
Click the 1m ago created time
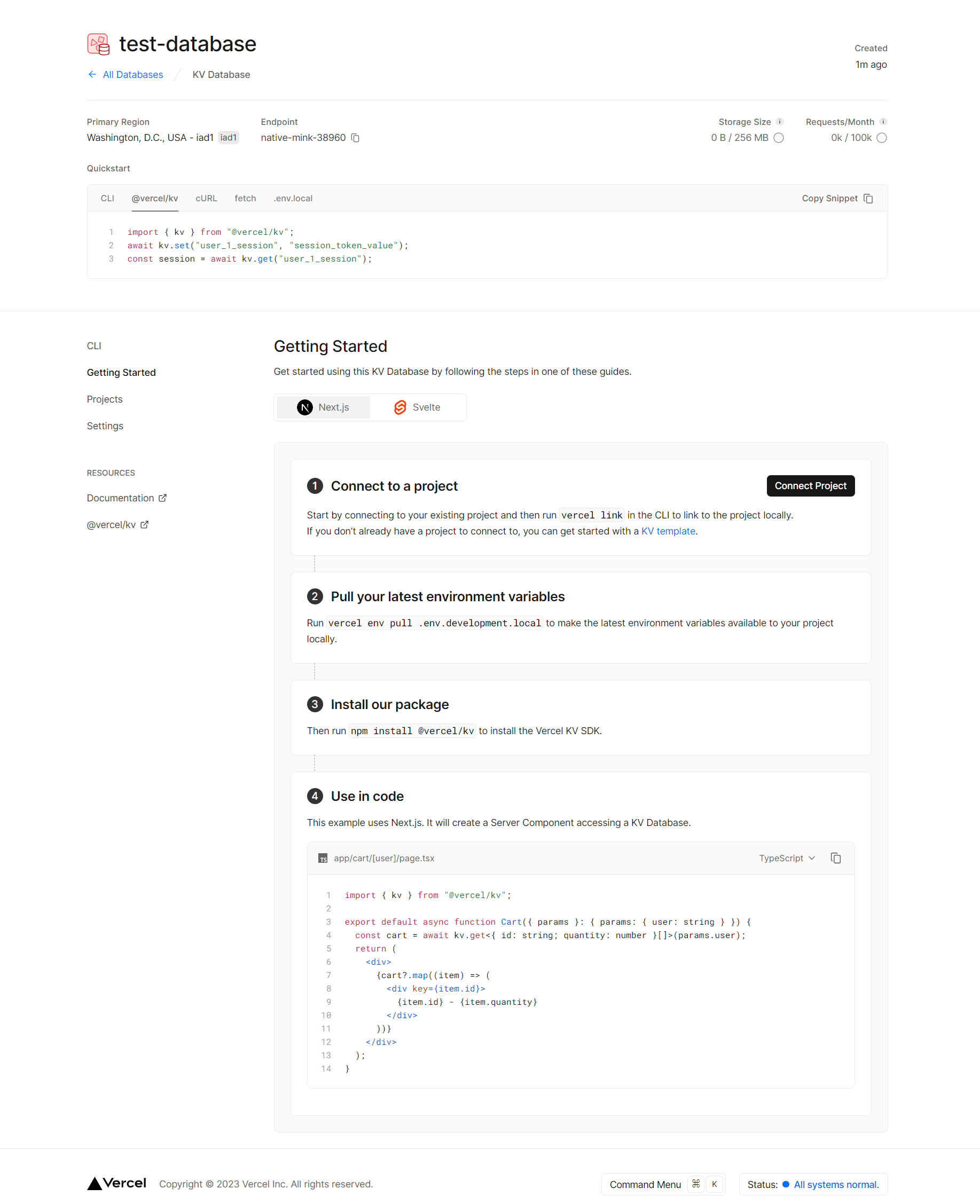click(871, 65)
